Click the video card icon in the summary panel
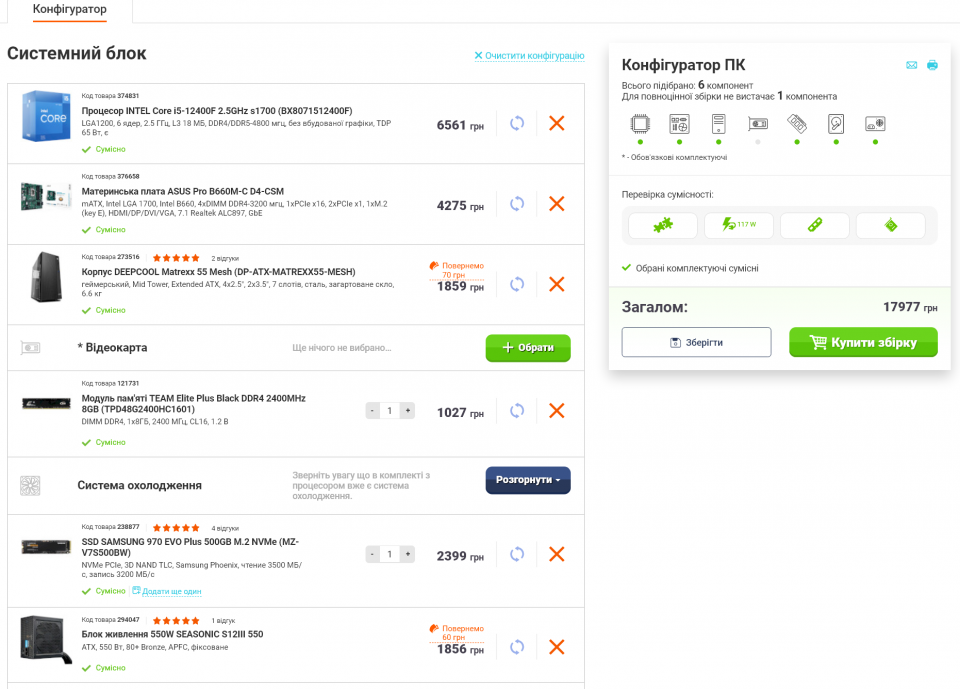This screenshot has width=960, height=689. (757, 124)
